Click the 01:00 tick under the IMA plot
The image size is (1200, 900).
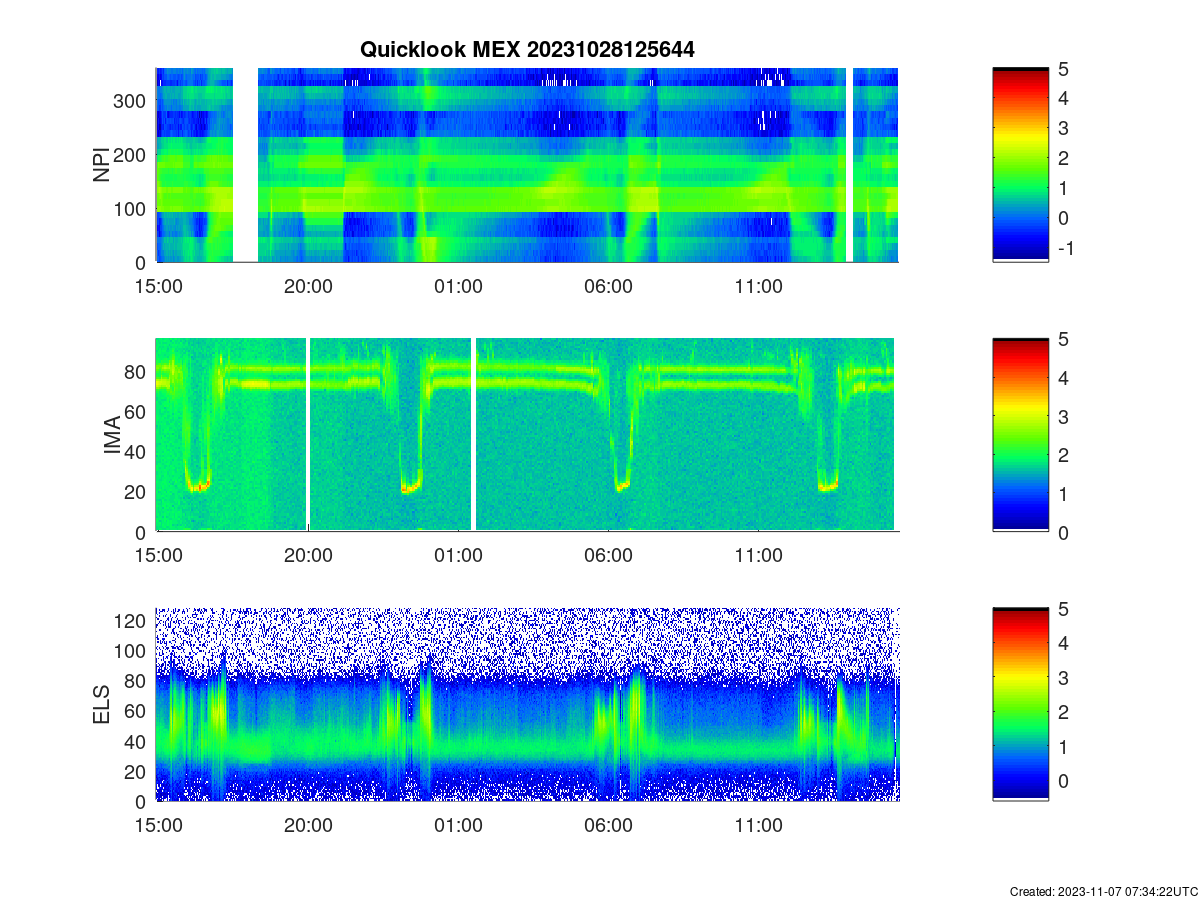(458, 556)
